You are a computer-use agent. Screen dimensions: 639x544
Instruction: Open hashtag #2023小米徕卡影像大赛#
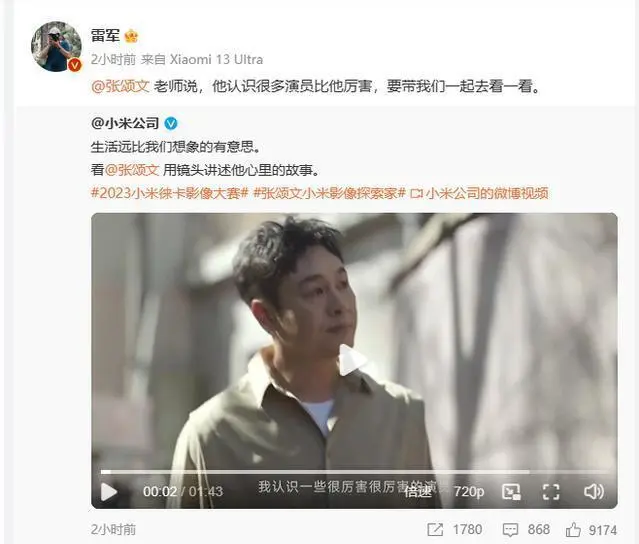click(170, 193)
